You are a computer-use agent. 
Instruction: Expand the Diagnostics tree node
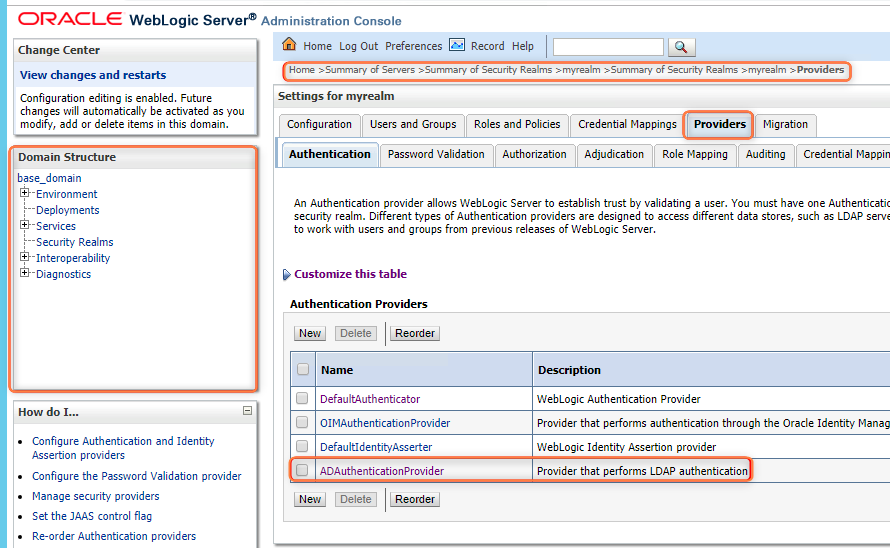(25, 273)
